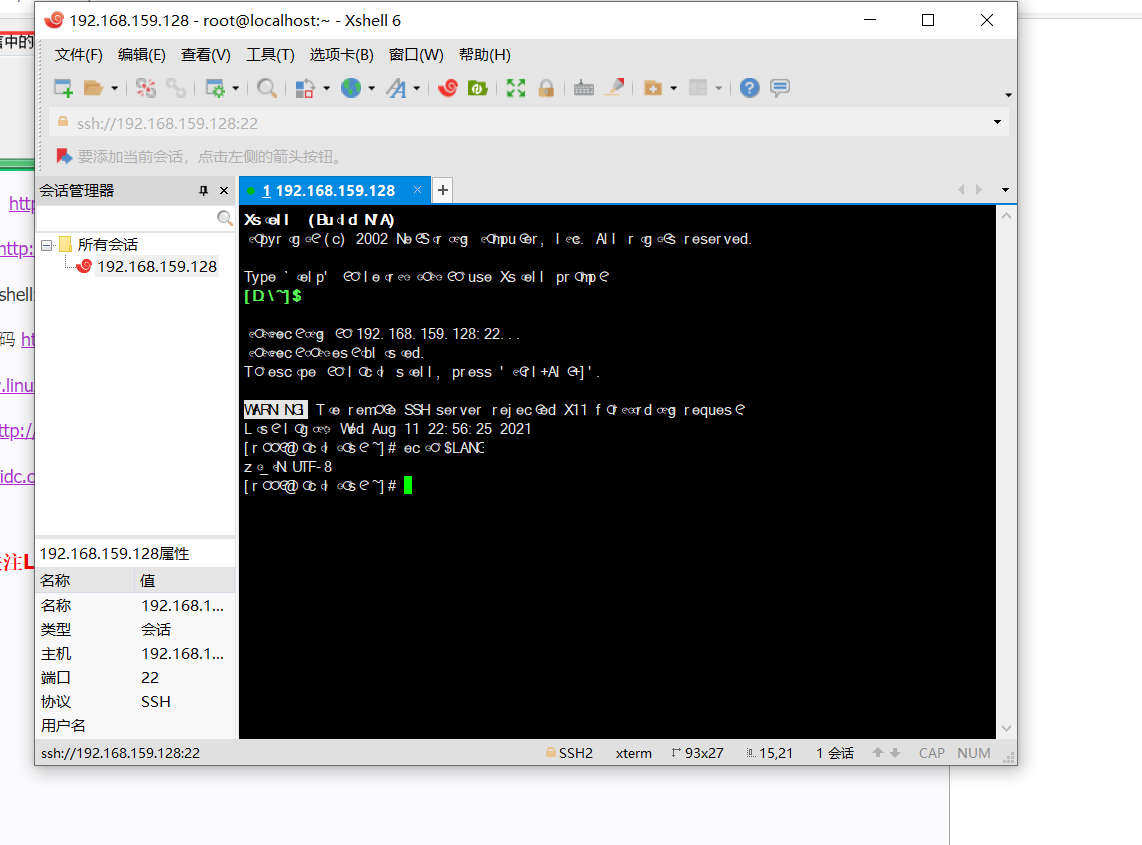1142x845 pixels.
Task: Click the New session toolbar icon
Action: pos(63,88)
